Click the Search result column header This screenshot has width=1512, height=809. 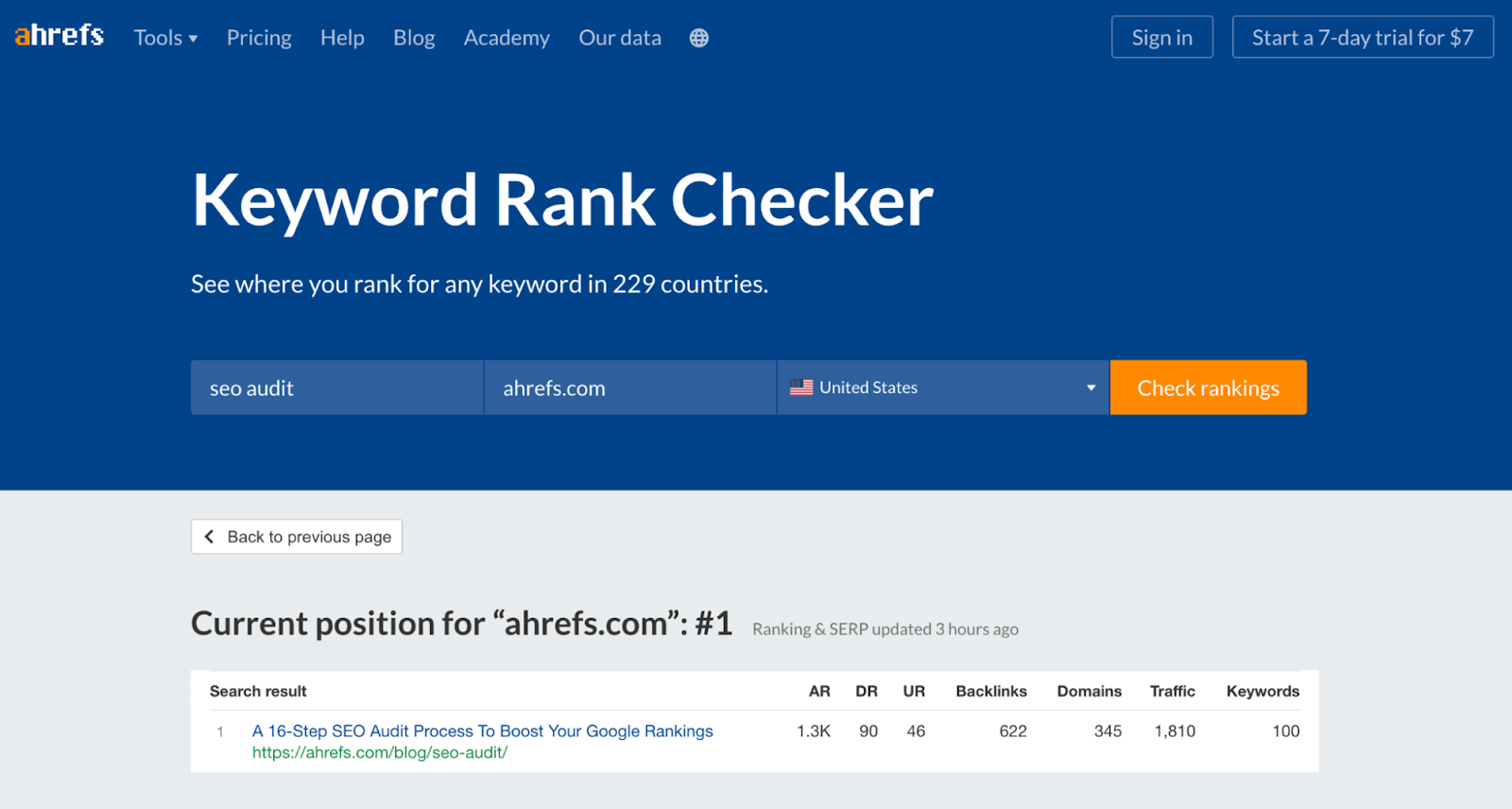click(258, 691)
